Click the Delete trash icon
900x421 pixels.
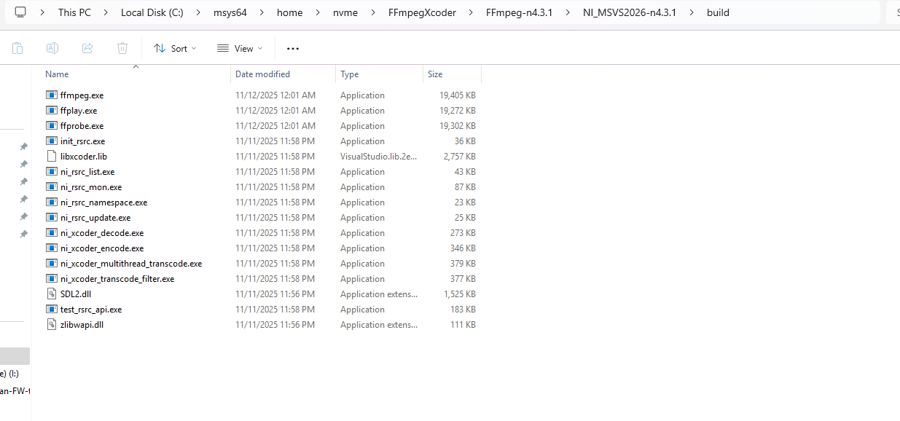pyautogui.click(x=122, y=48)
